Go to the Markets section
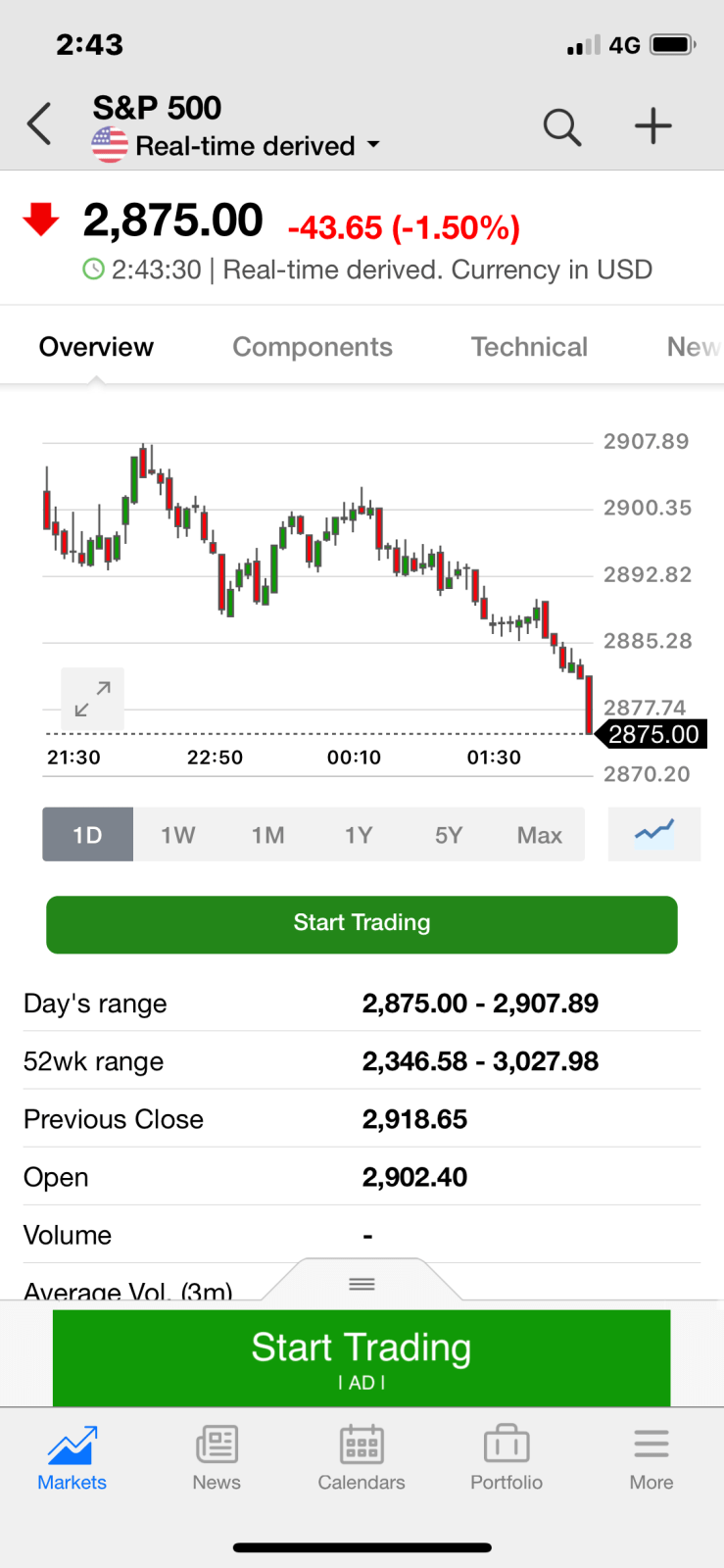This screenshot has height=1568, width=724. click(x=72, y=1457)
